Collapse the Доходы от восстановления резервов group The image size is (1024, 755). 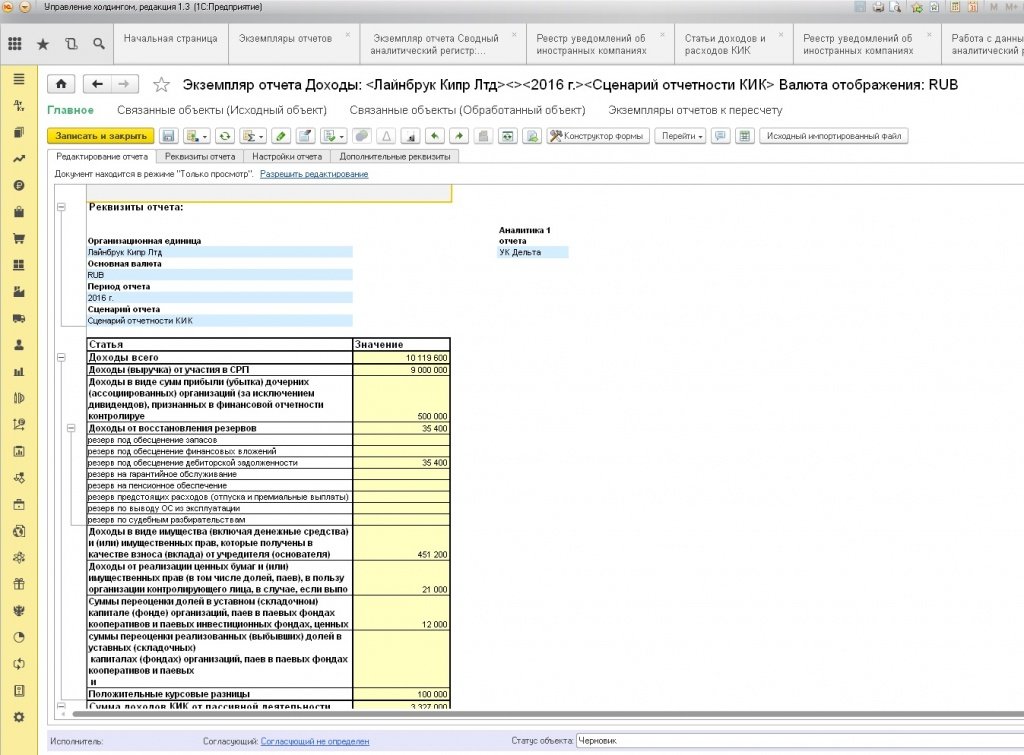coord(71,428)
